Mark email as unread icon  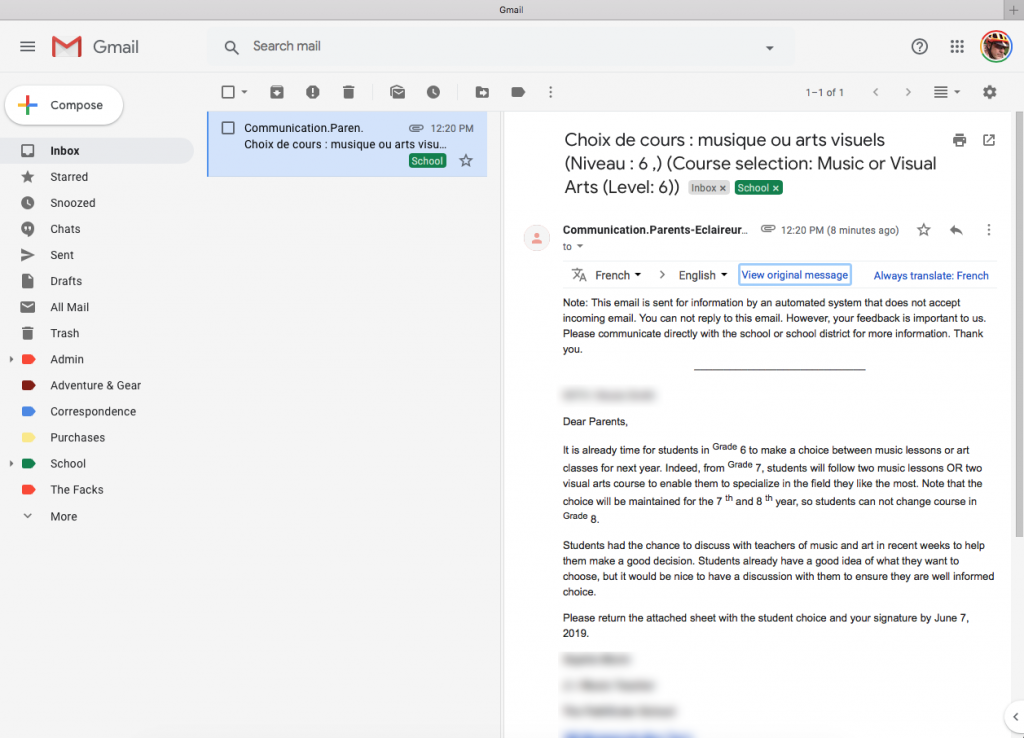(x=398, y=92)
